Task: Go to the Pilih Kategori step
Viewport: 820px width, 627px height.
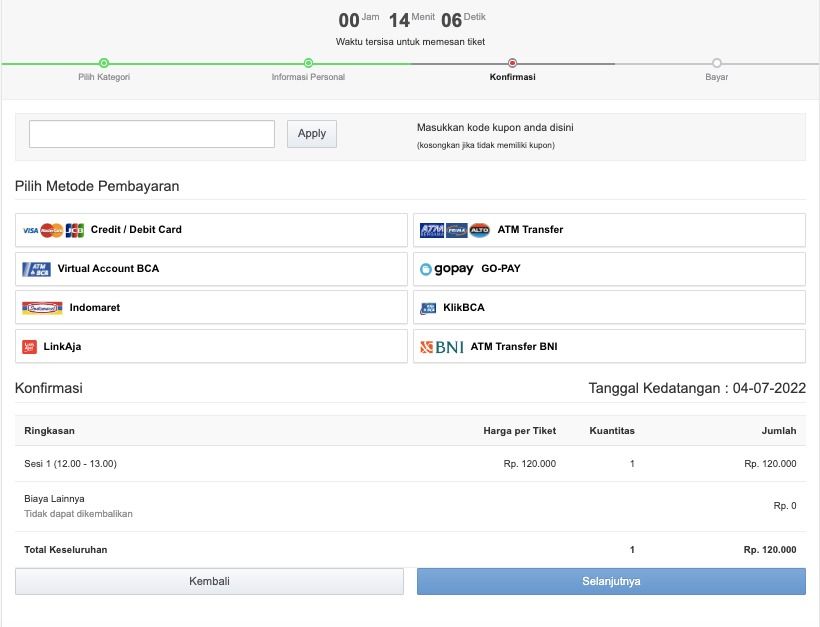Action: click(104, 63)
